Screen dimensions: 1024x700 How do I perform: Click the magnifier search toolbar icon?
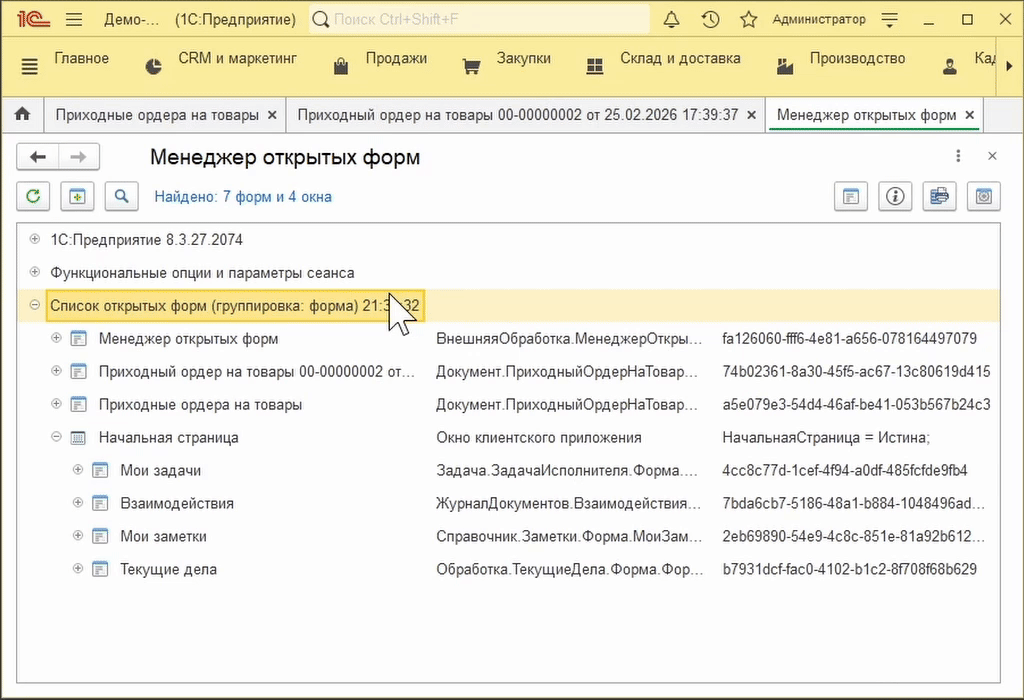(x=121, y=196)
